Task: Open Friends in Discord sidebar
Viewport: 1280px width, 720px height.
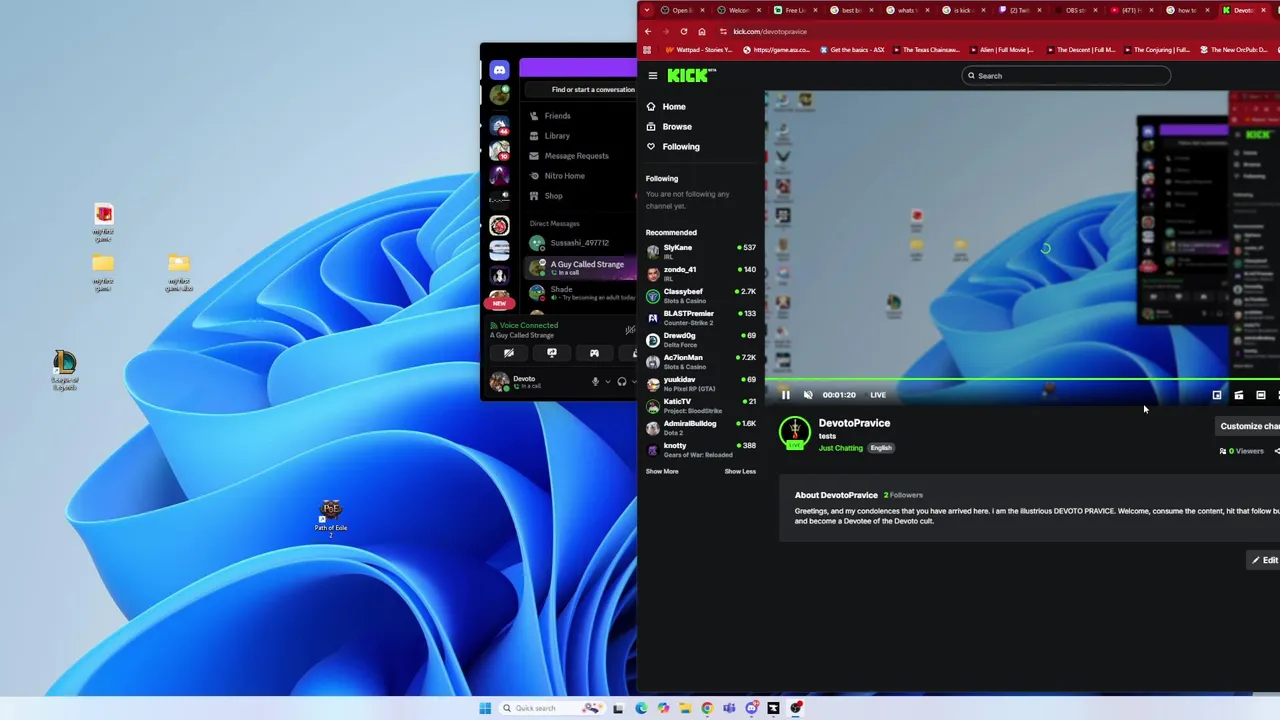Action: click(578, 116)
